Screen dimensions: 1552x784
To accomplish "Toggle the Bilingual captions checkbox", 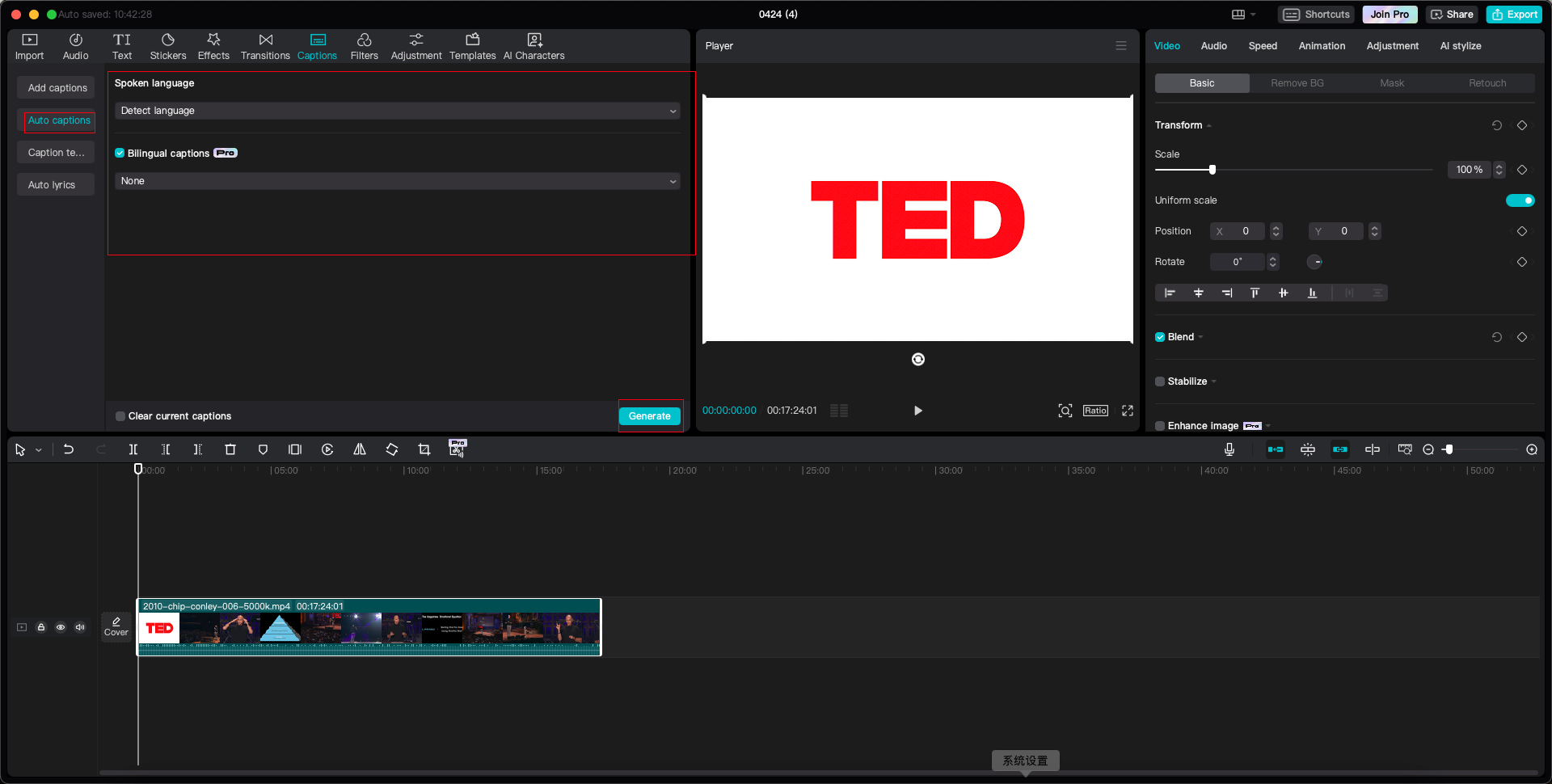I will coord(120,153).
